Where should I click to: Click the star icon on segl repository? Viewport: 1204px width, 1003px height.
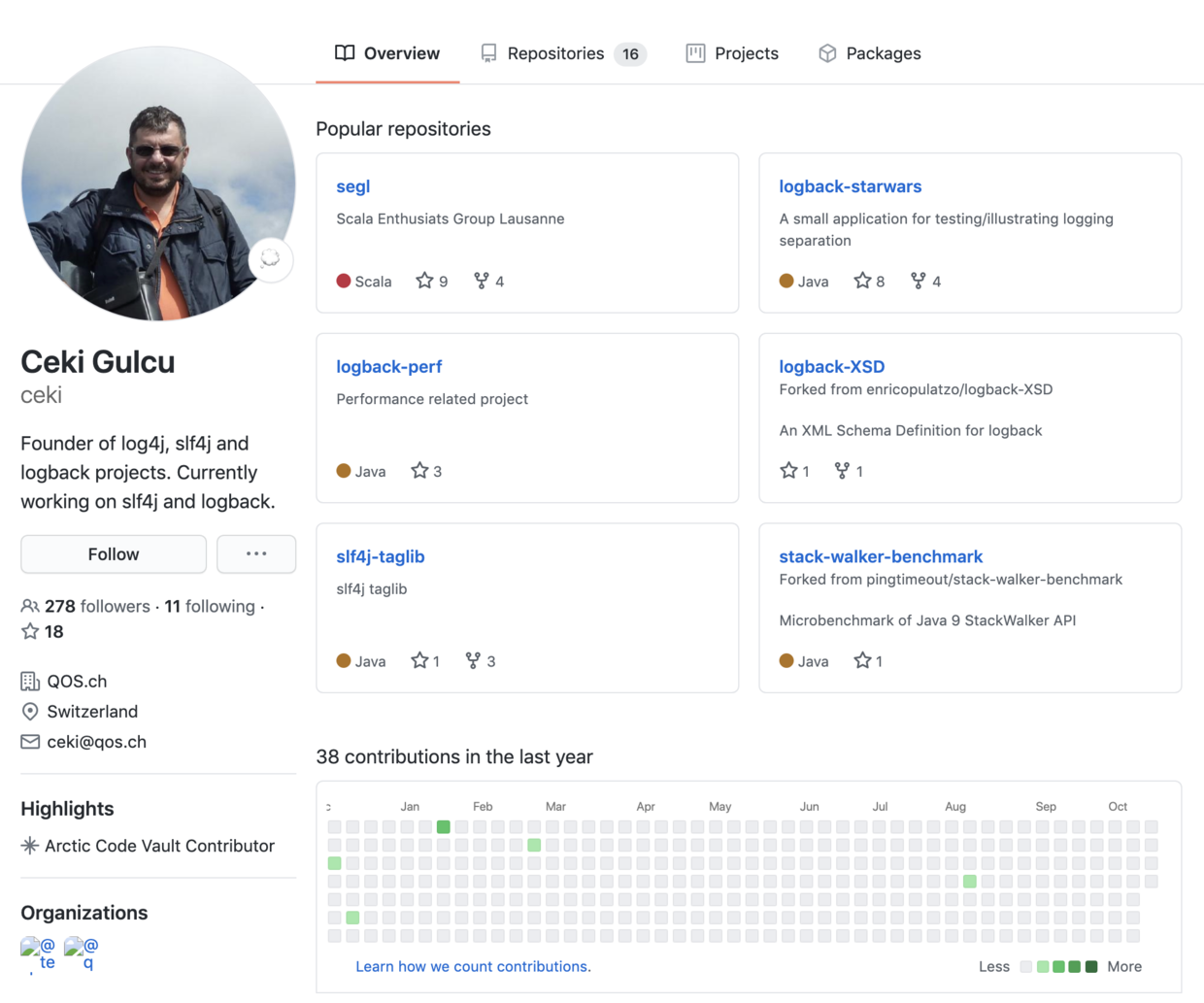coord(424,281)
